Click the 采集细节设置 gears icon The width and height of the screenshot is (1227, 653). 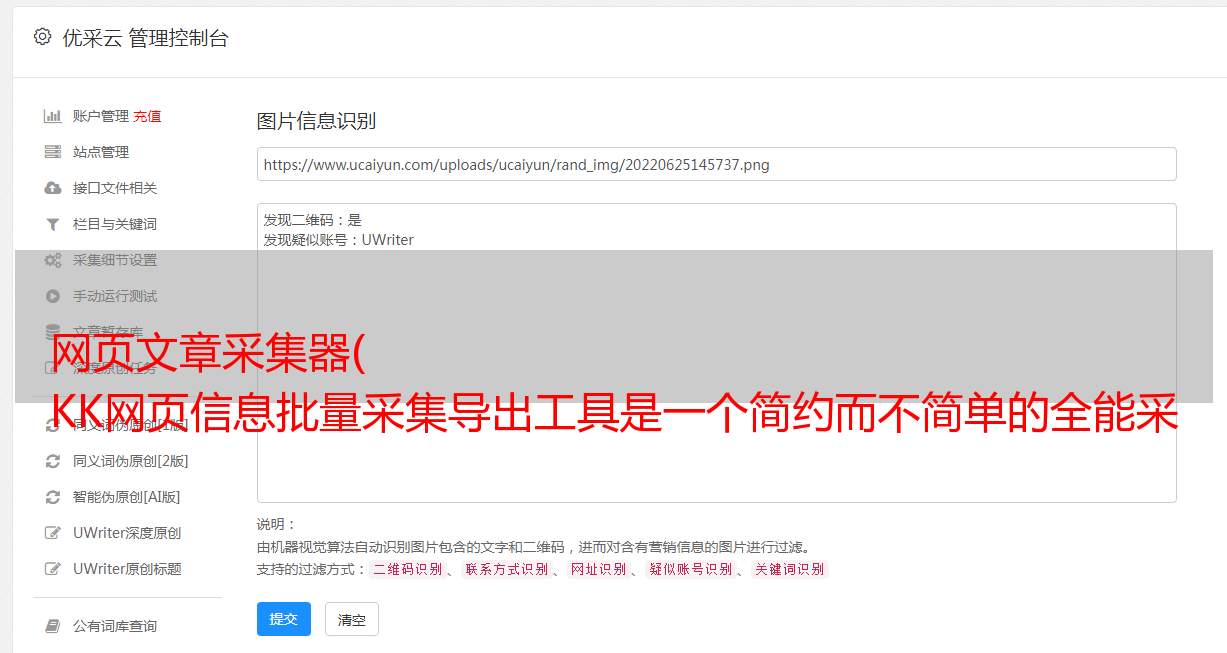click(x=52, y=260)
